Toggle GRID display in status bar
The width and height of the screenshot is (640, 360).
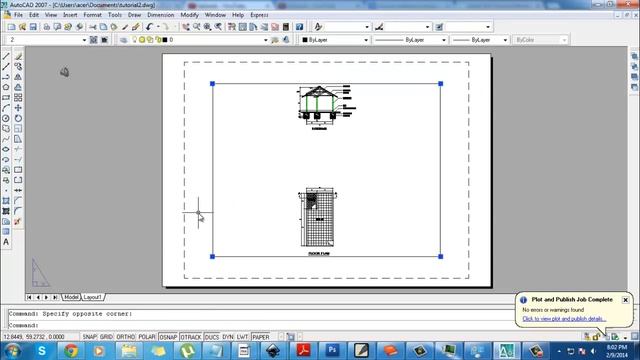coord(106,337)
